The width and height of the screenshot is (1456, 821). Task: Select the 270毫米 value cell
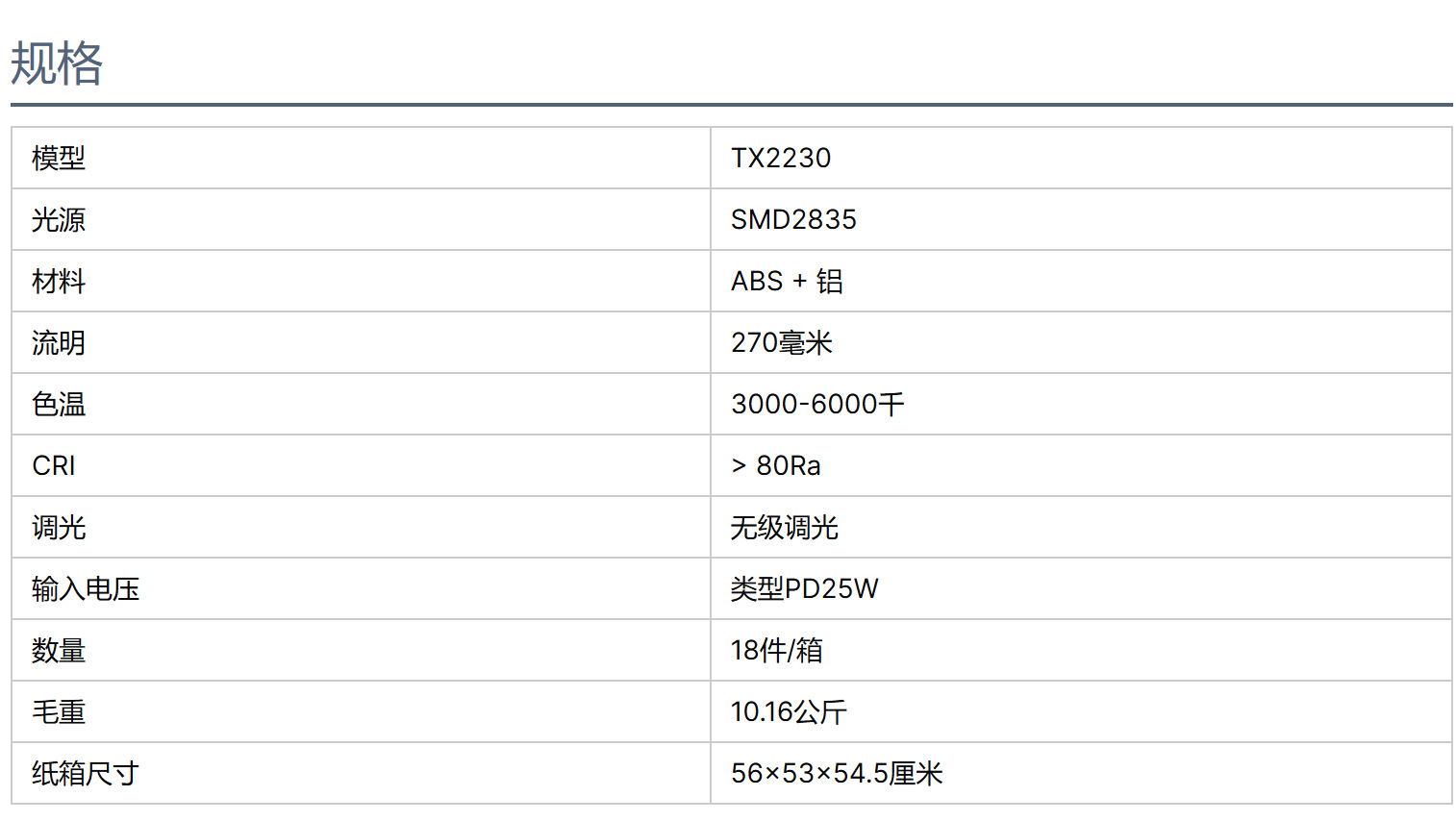click(781, 343)
